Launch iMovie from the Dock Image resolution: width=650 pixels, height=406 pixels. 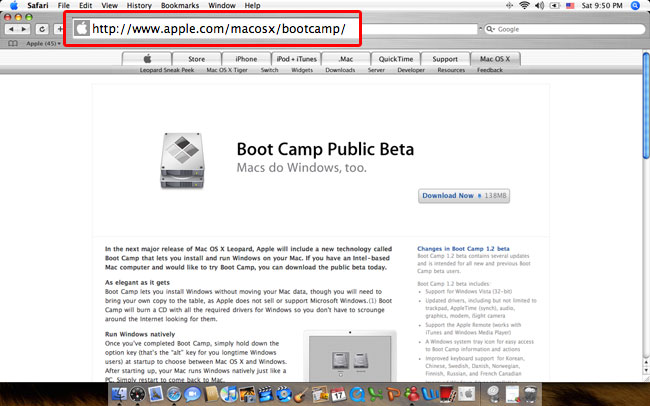click(x=265, y=394)
